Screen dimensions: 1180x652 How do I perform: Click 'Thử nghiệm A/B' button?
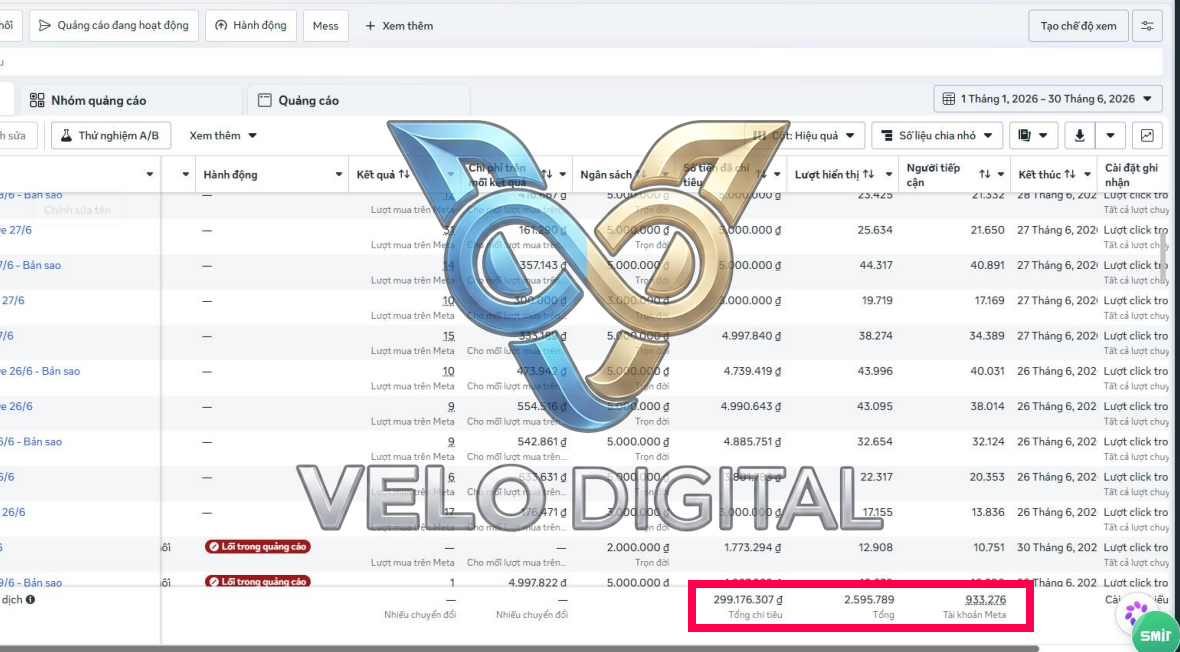pos(111,136)
